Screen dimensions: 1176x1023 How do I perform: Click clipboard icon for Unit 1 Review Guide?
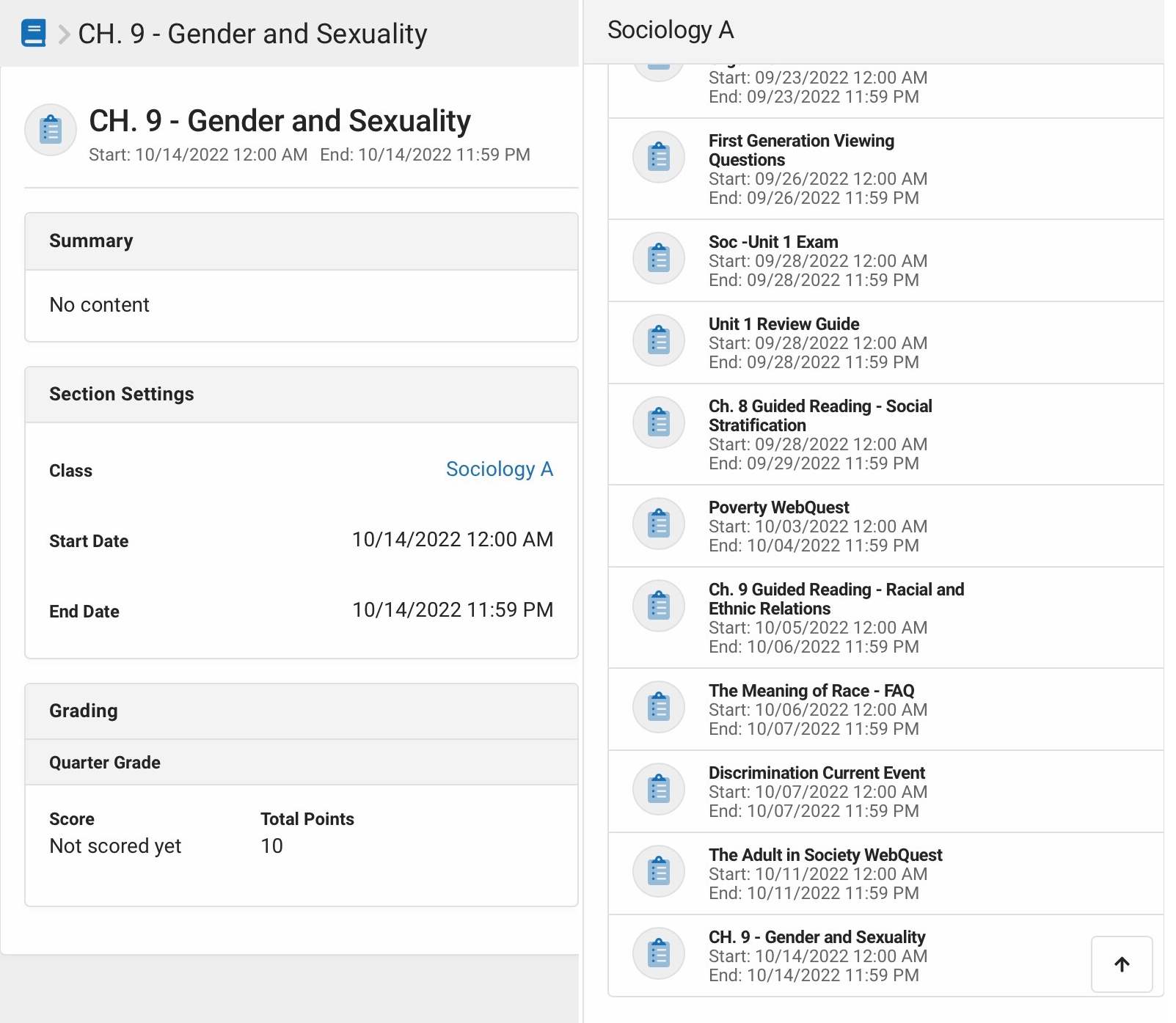click(658, 341)
